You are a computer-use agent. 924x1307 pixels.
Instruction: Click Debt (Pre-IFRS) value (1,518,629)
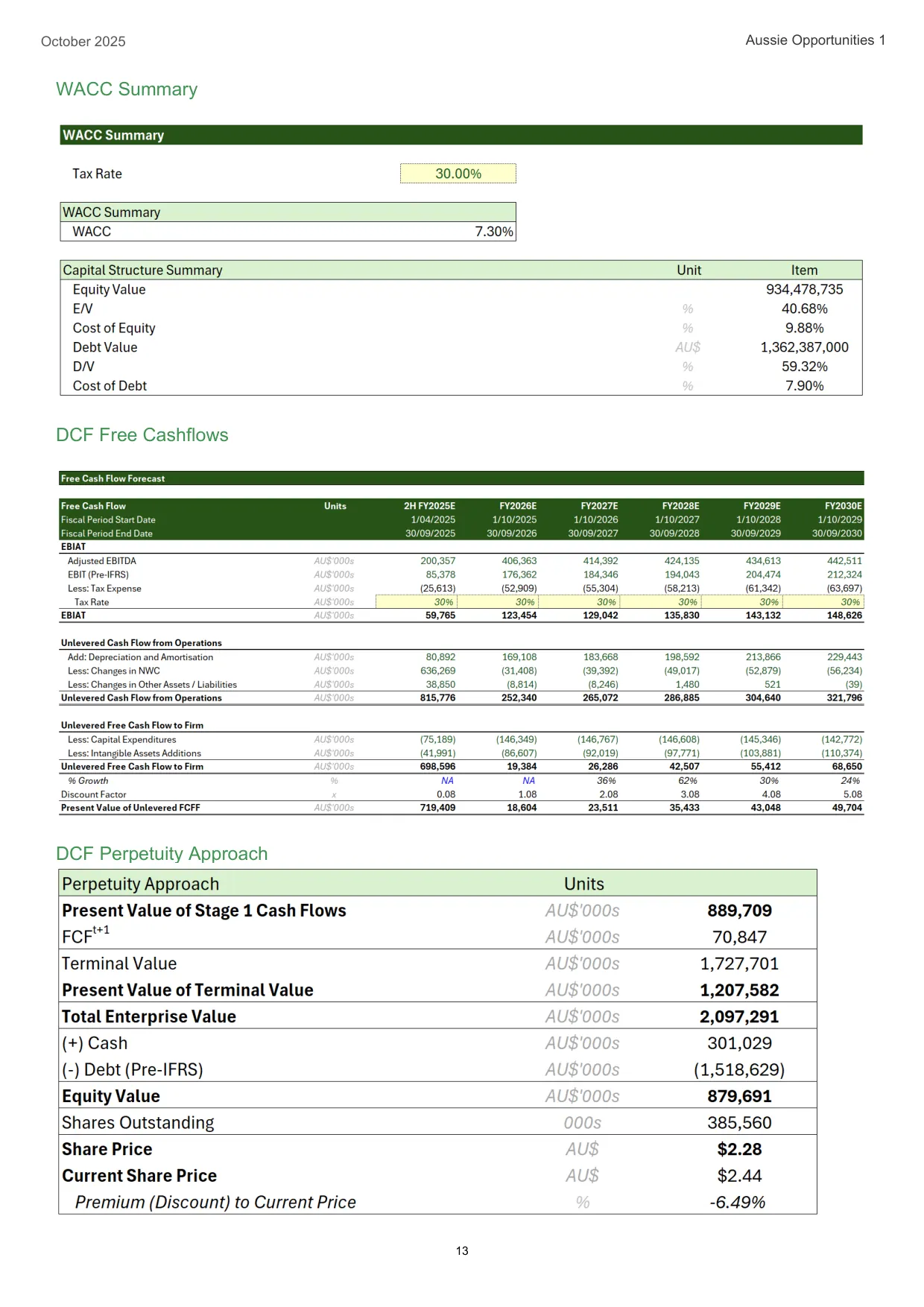point(739,1070)
